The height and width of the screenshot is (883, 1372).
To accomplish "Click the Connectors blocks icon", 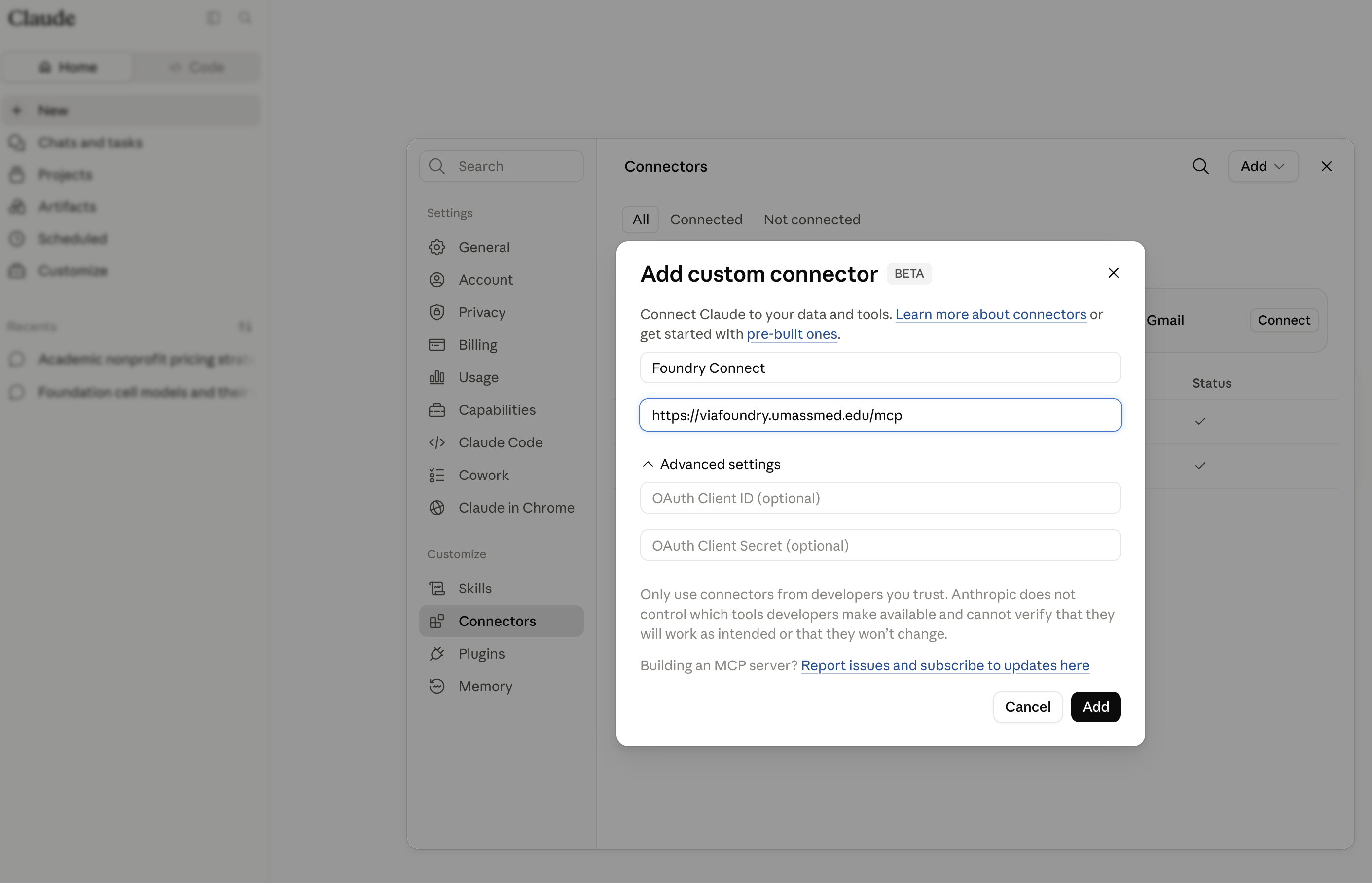I will pyautogui.click(x=436, y=621).
